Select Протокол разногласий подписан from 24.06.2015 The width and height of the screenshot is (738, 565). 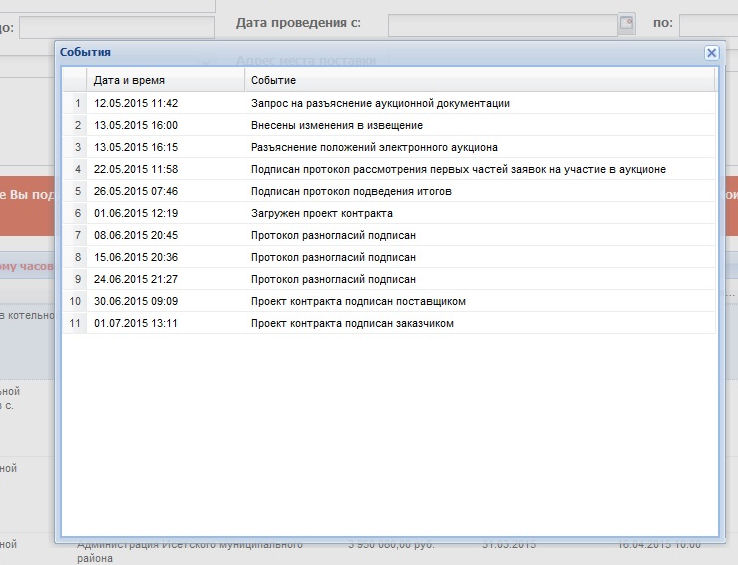pos(332,279)
